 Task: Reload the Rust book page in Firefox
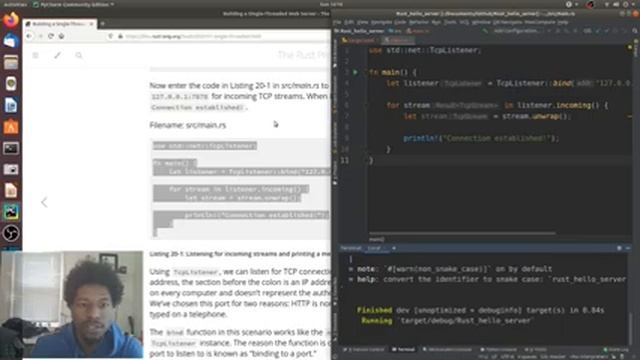coord(51,36)
